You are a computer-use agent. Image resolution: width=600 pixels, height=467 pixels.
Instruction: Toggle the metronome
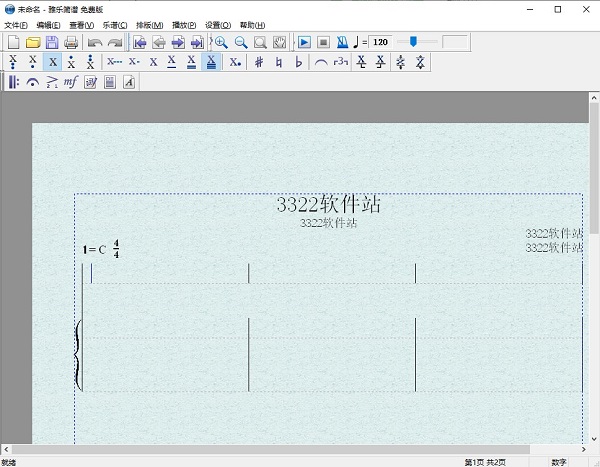coord(343,42)
